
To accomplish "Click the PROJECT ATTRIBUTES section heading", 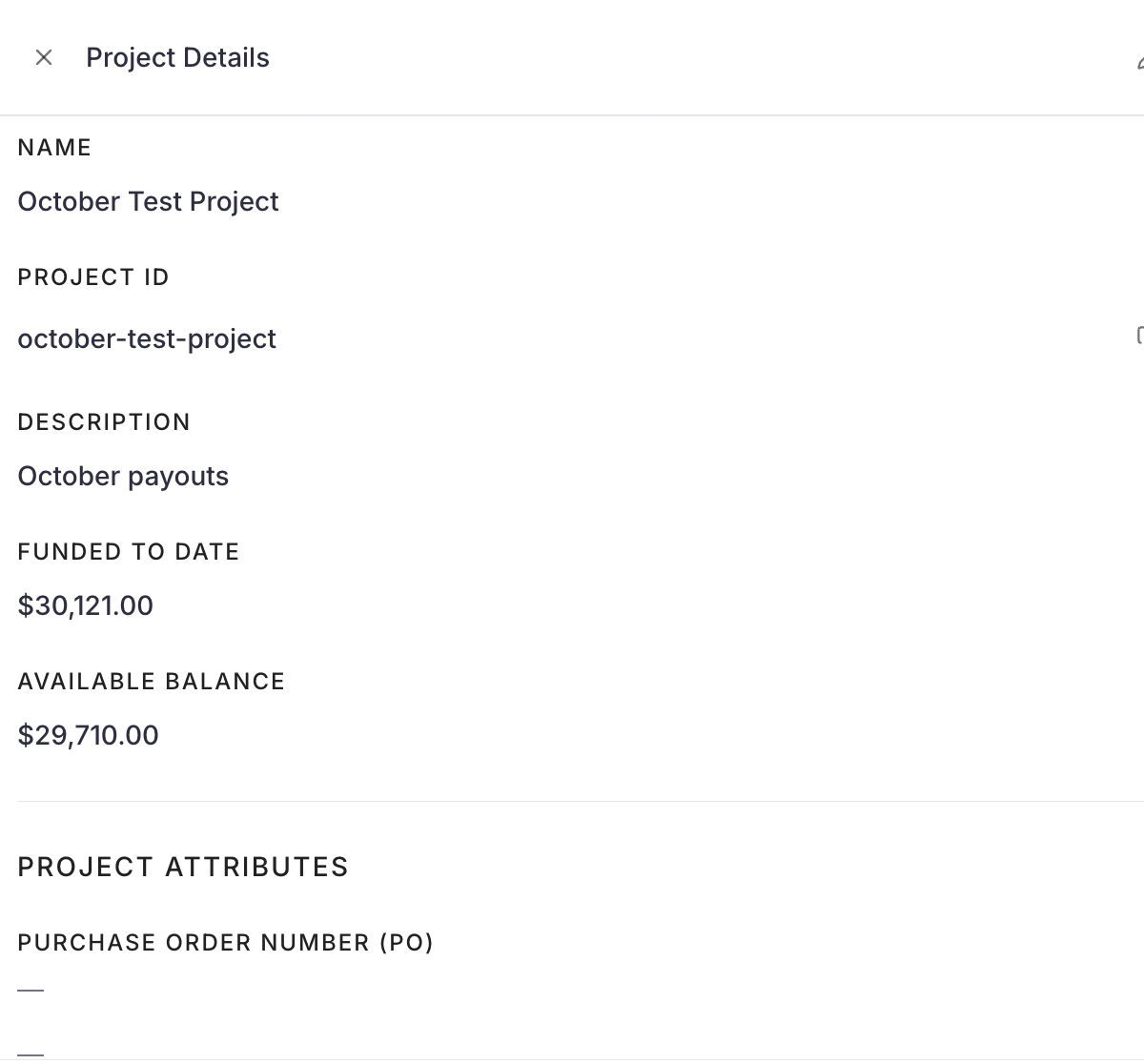I will point(183,868).
